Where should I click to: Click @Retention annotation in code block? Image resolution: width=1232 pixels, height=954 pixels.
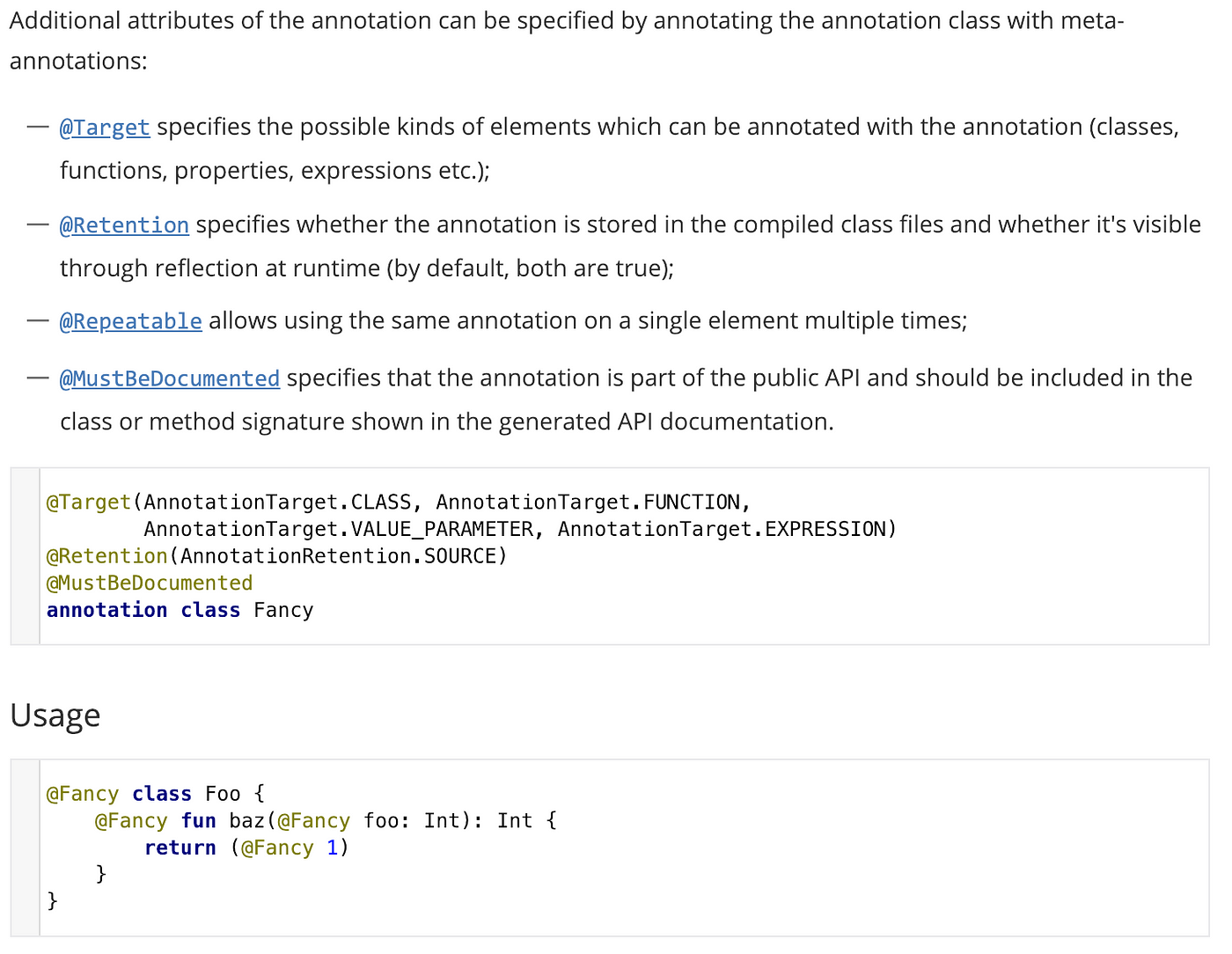point(106,556)
